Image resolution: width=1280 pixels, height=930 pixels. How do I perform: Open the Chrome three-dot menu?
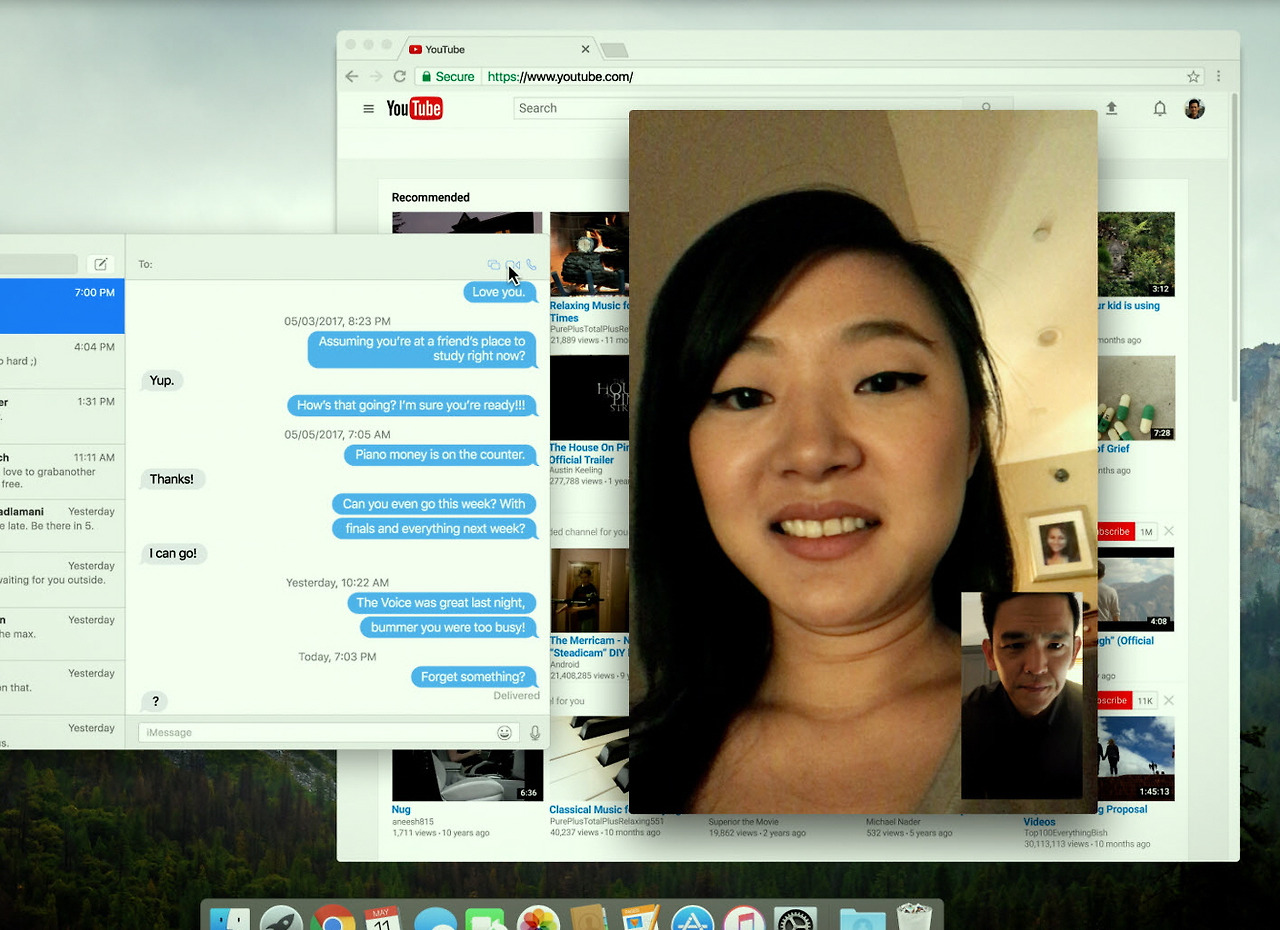(x=1218, y=77)
